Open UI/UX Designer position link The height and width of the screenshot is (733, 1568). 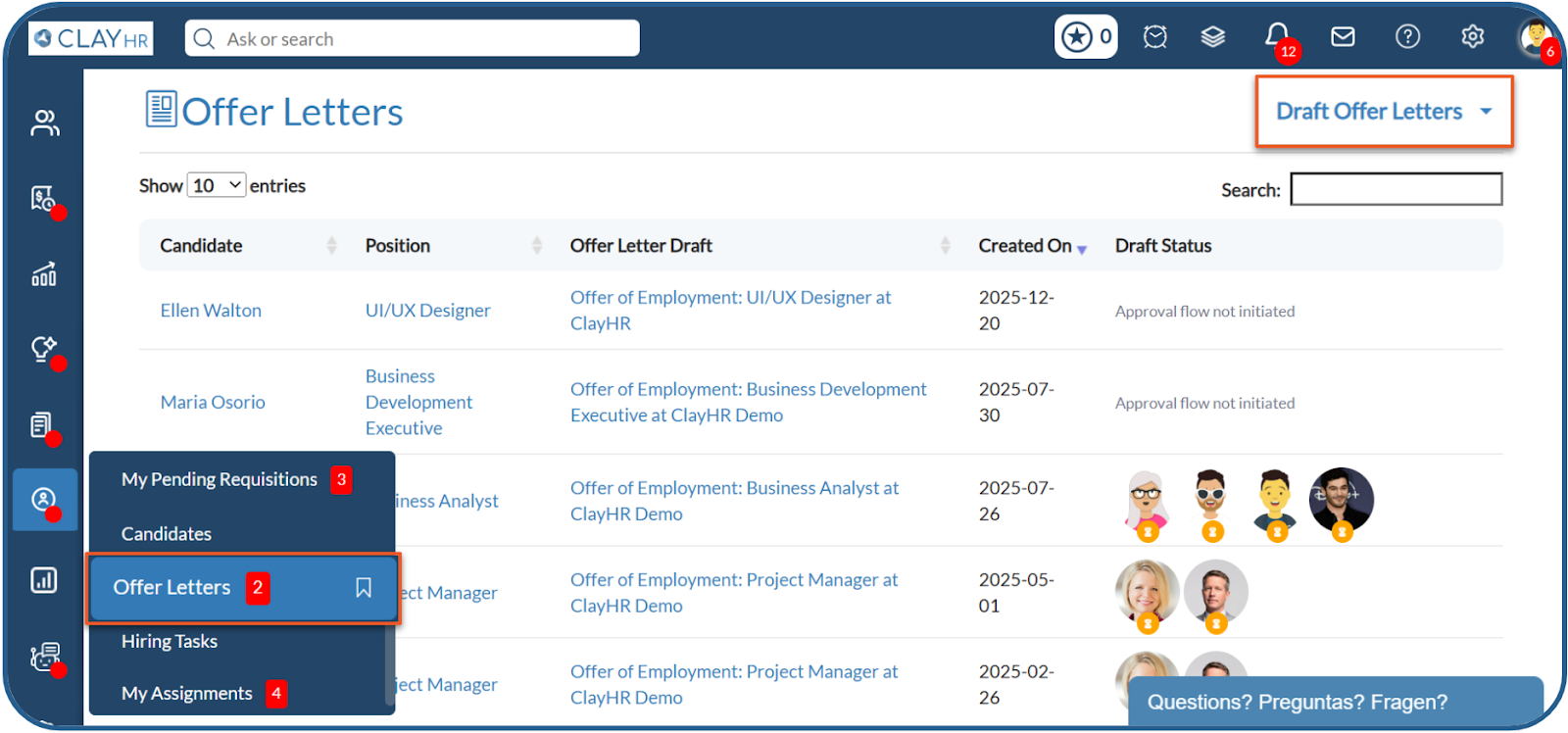click(x=427, y=311)
